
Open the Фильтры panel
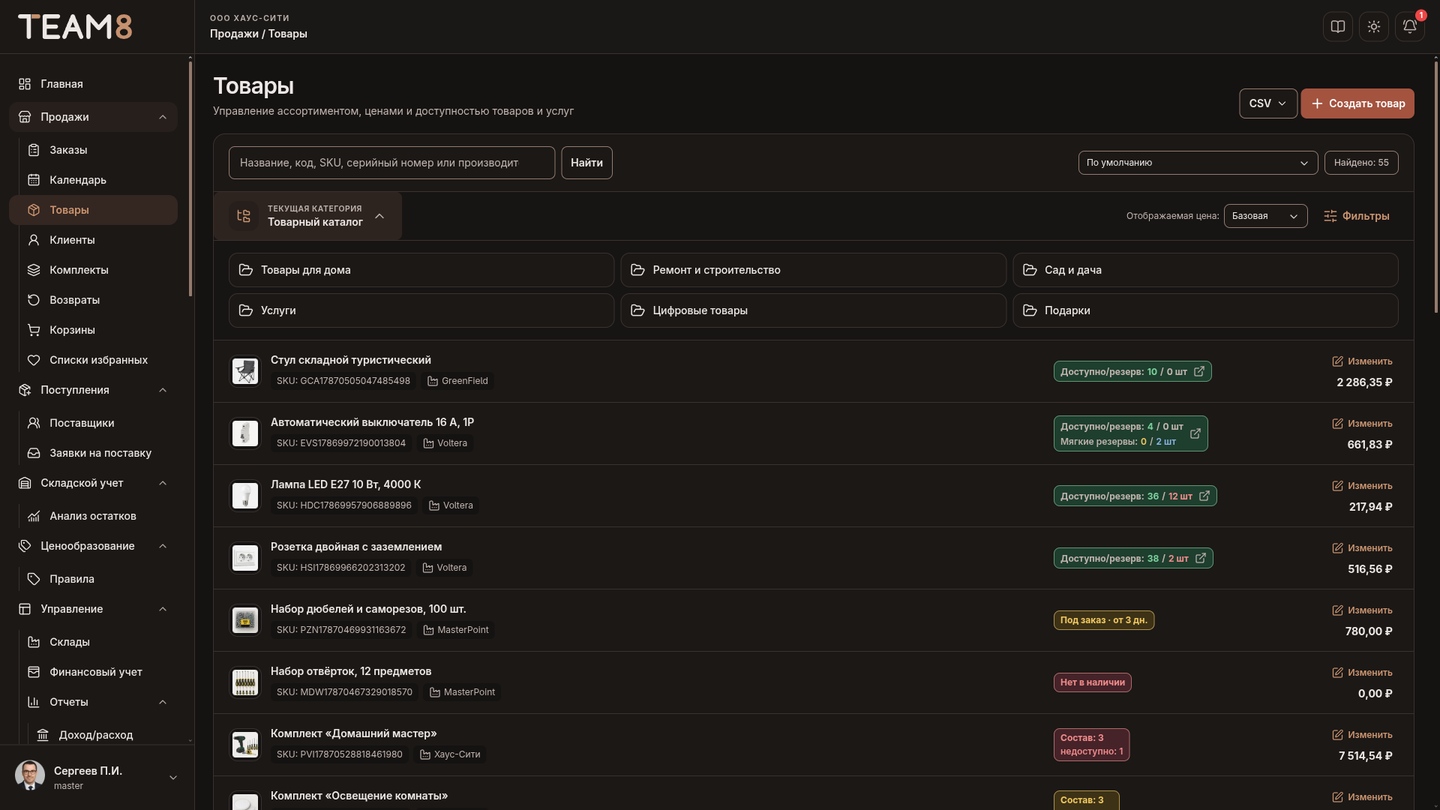pyautogui.click(x=1356, y=216)
